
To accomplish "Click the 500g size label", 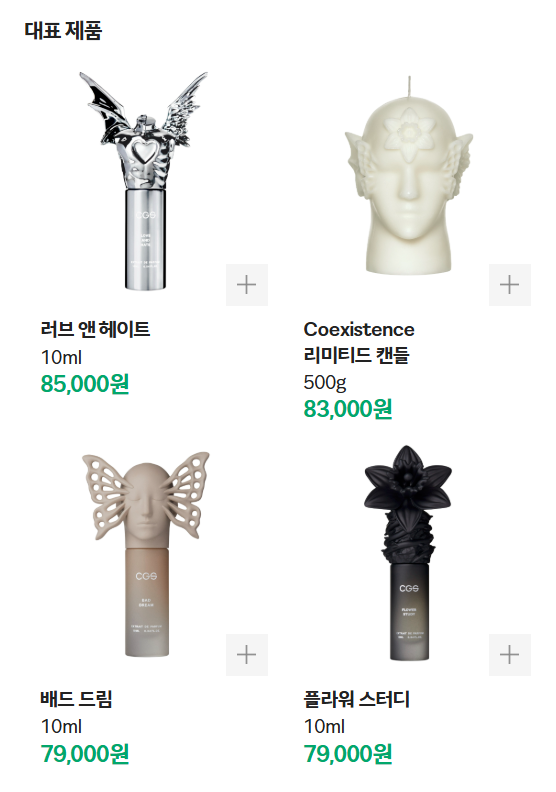I will pos(325,383).
